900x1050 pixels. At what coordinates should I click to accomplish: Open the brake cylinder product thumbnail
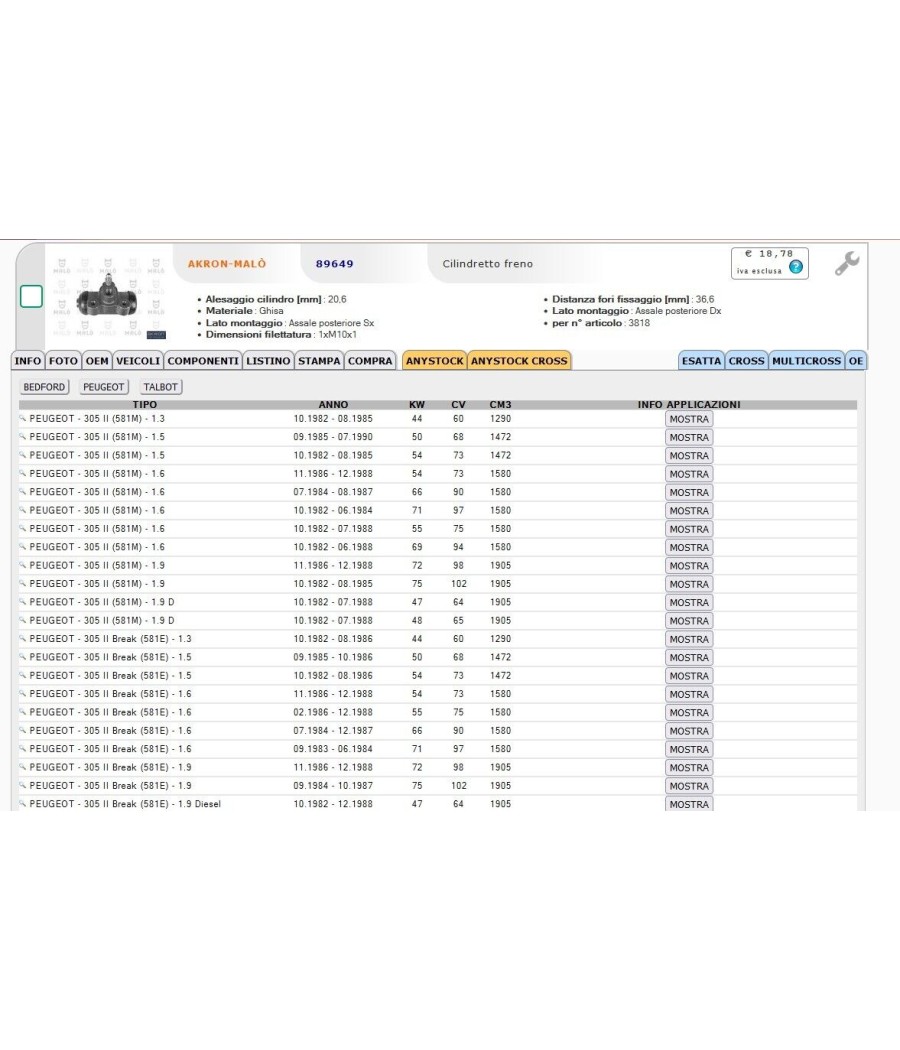[x=108, y=297]
